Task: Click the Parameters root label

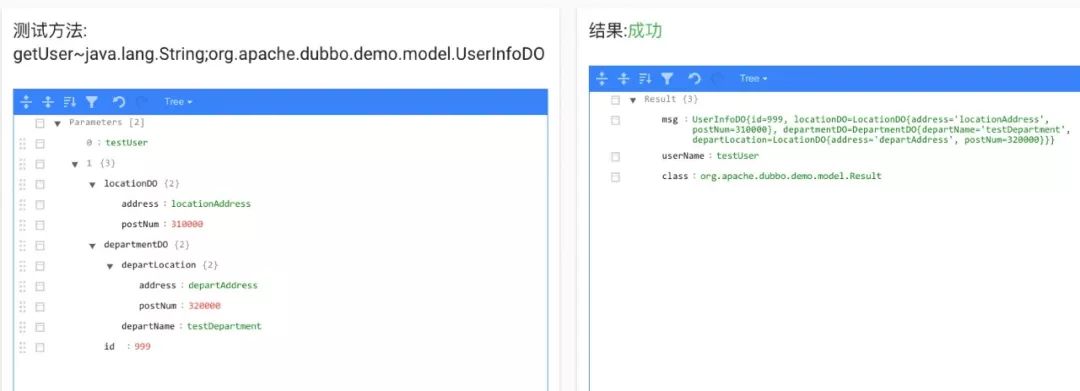Action: (96, 123)
